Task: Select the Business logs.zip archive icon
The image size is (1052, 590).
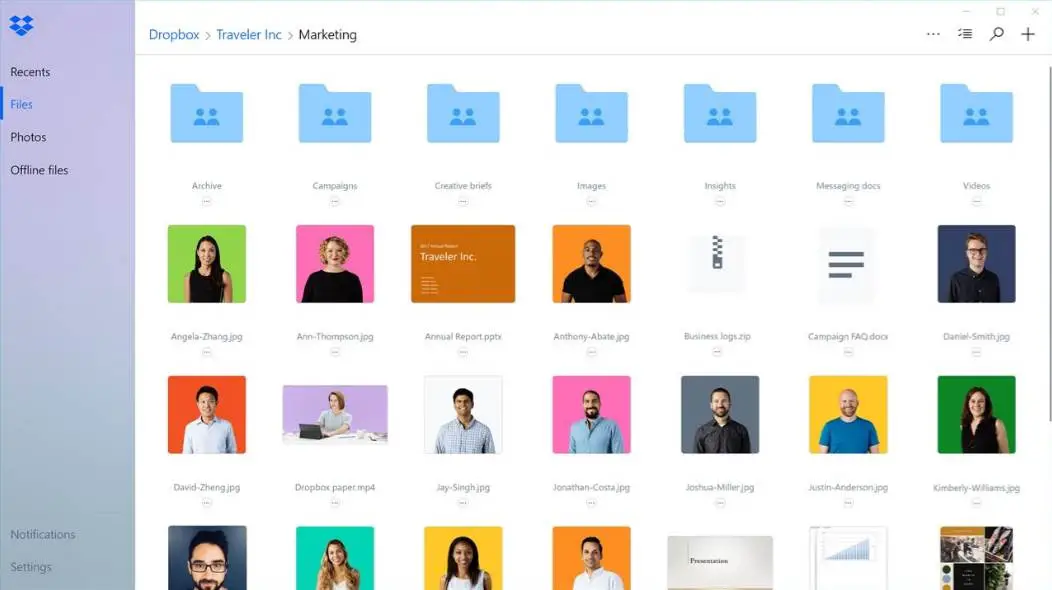Action: [x=717, y=263]
